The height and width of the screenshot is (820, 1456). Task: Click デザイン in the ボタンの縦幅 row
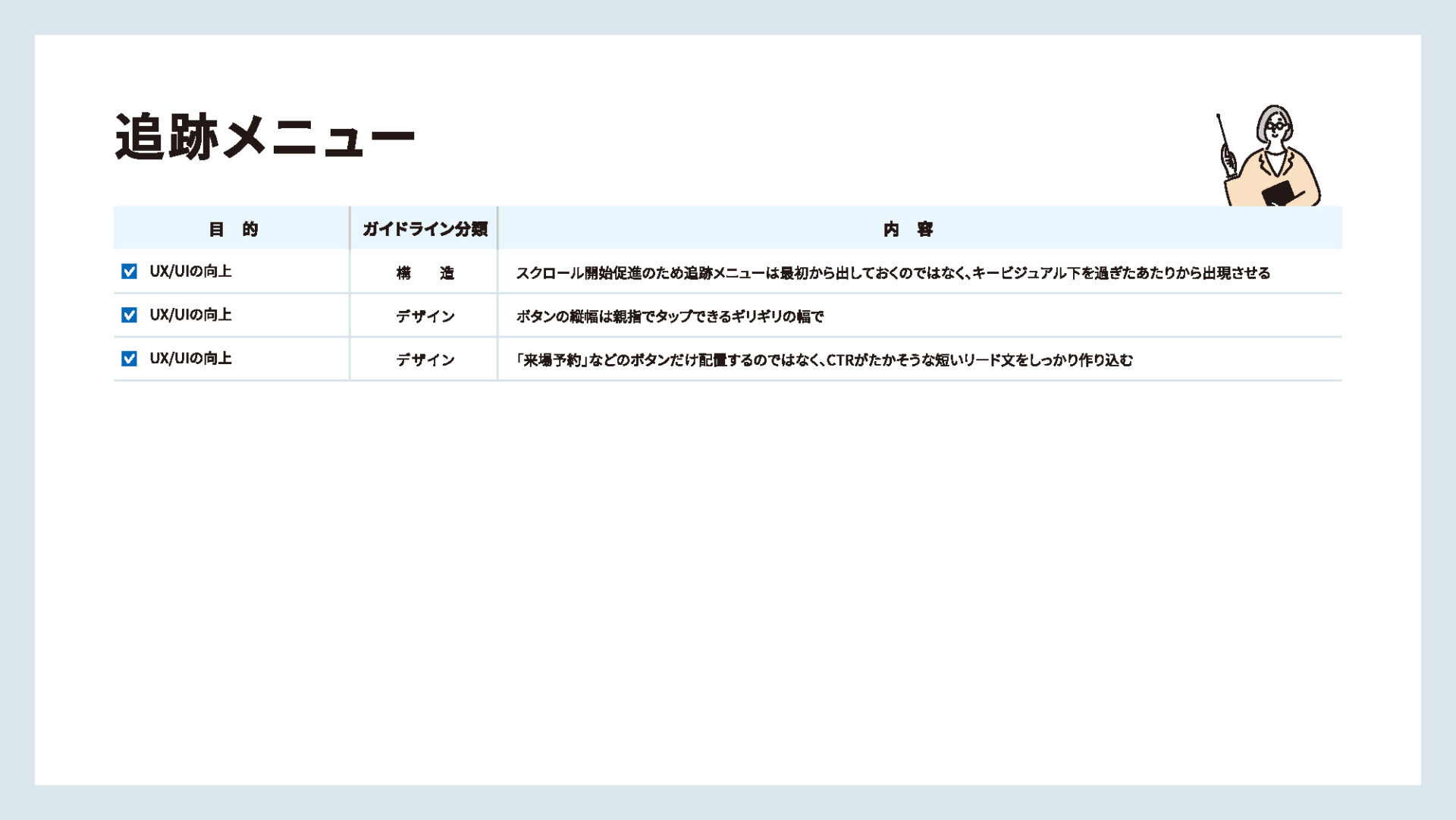(x=425, y=316)
